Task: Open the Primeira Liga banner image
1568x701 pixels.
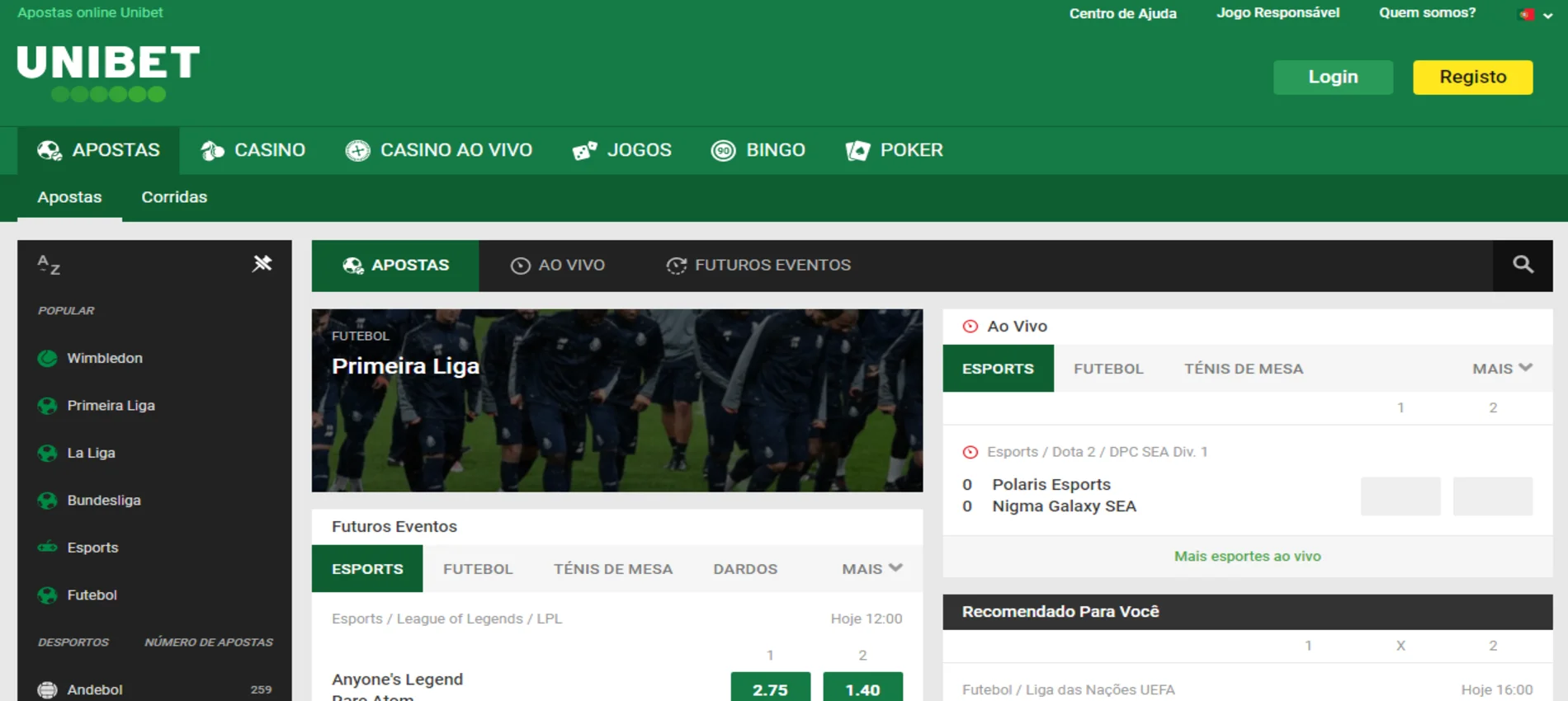Action: [x=617, y=401]
